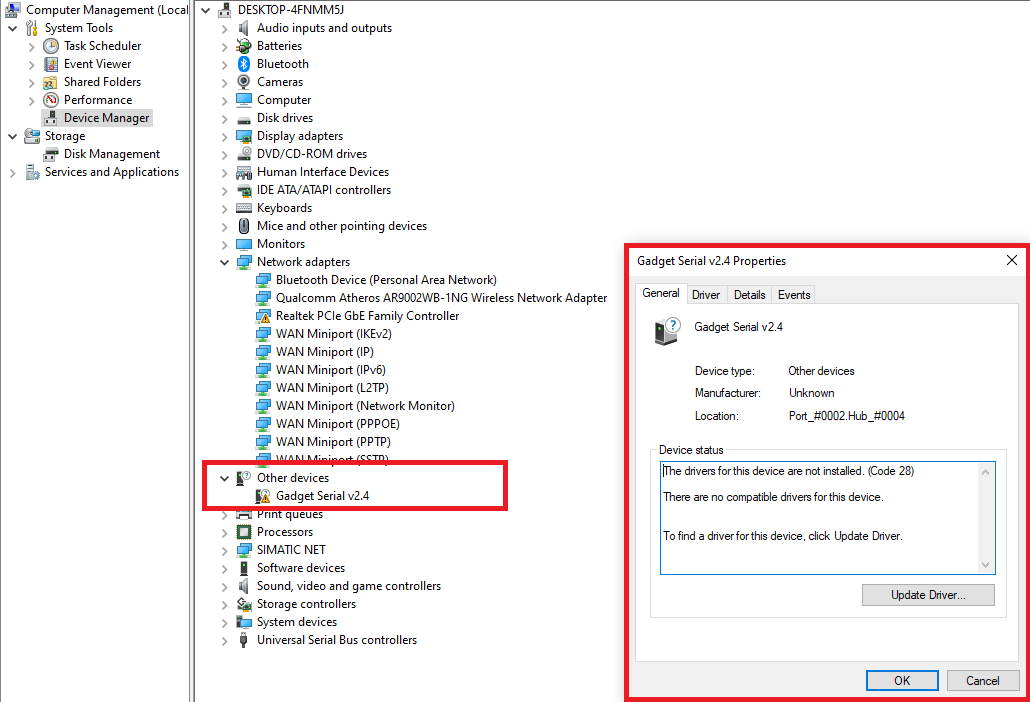1030x702 pixels.
Task: Click the Update Driver button
Action: (928, 594)
